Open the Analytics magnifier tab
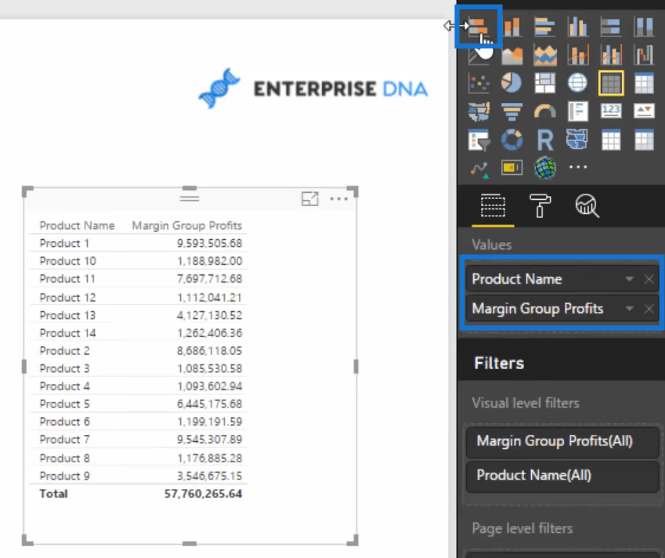This screenshot has width=665, height=558. 587,206
